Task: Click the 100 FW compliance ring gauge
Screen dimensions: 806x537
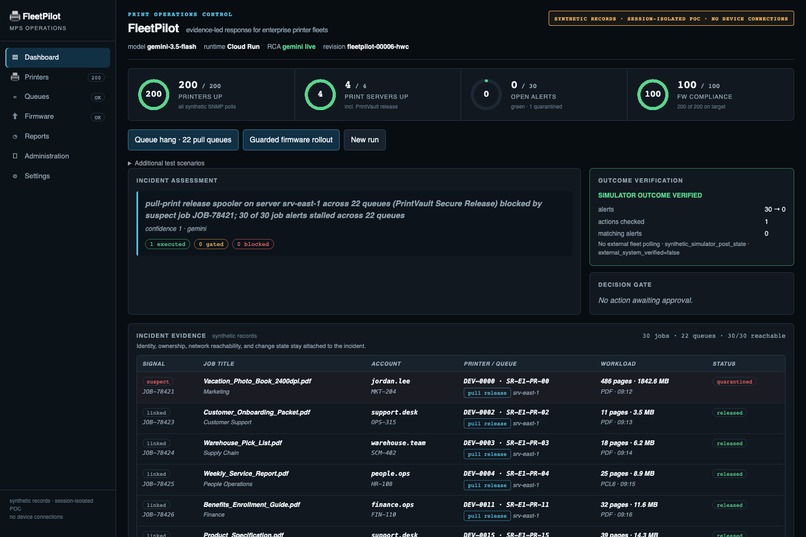Action: 653,94
